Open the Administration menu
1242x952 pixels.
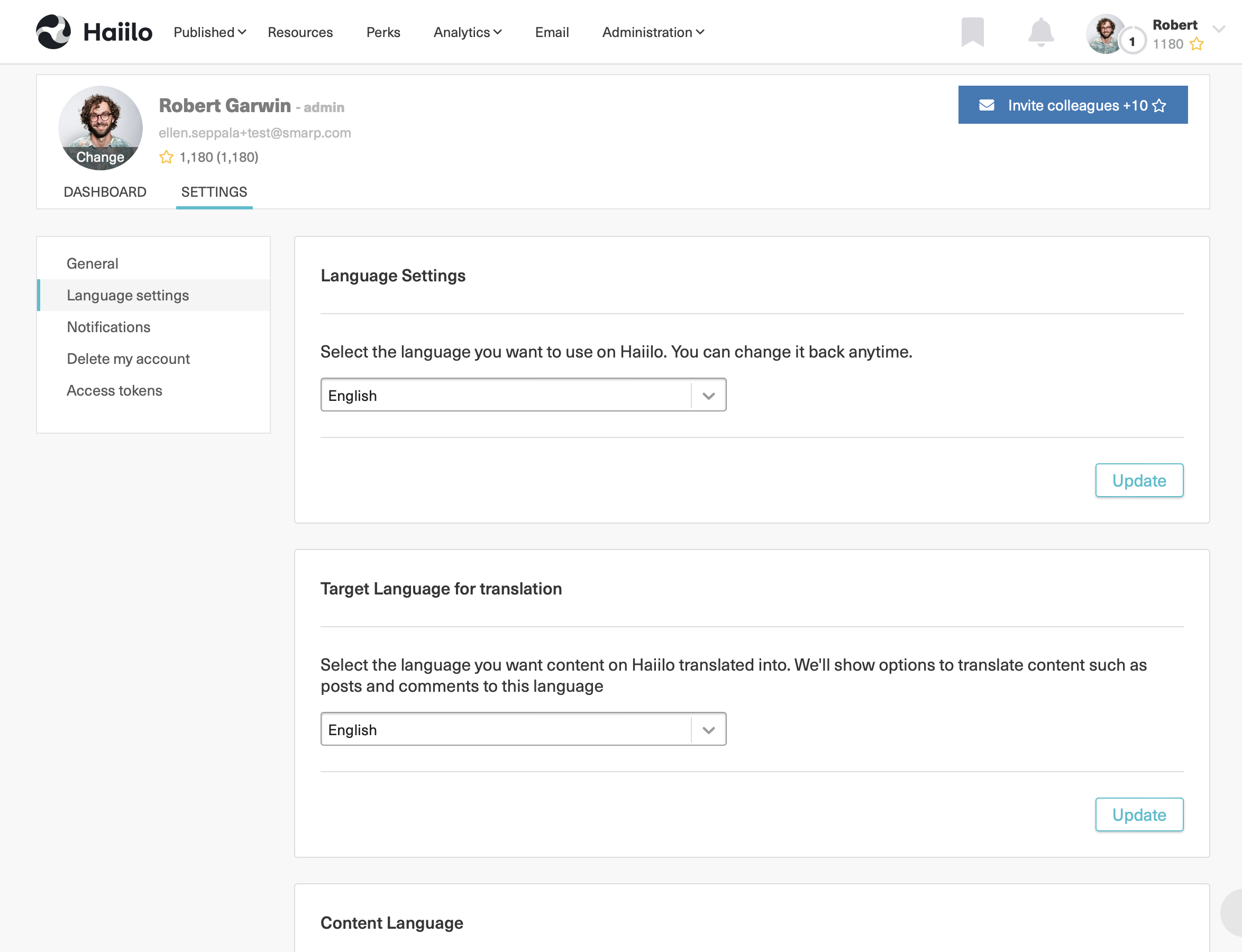[652, 32]
